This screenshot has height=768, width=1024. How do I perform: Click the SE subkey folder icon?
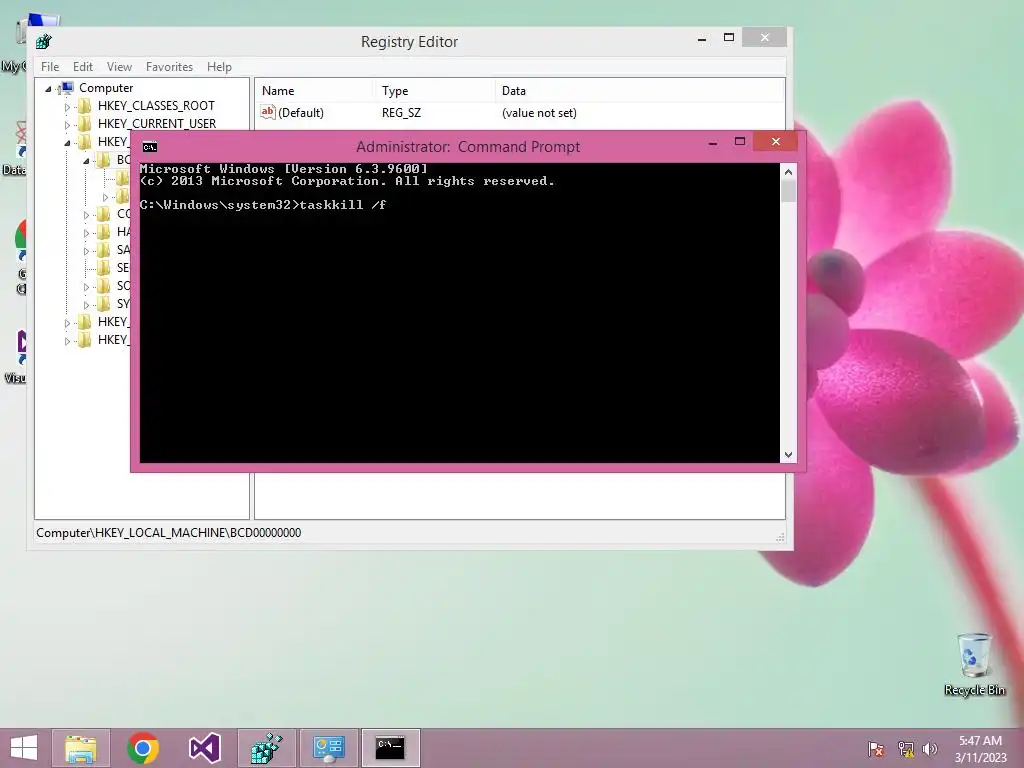[x=103, y=268]
